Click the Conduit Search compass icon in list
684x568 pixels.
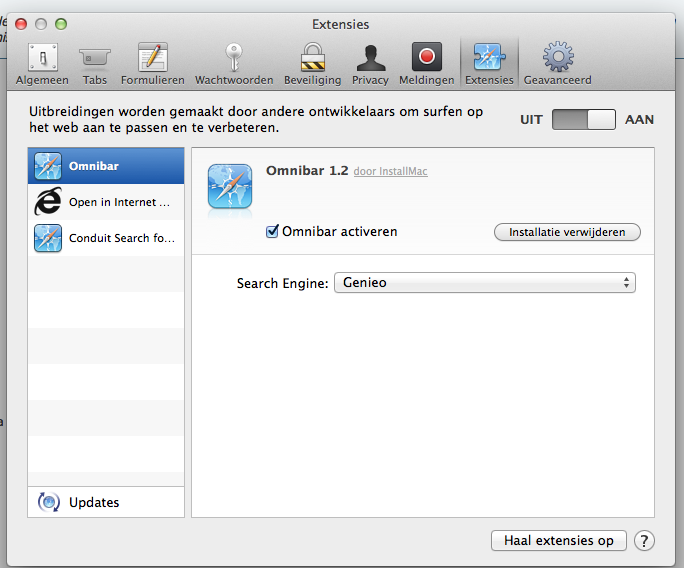[48, 238]
